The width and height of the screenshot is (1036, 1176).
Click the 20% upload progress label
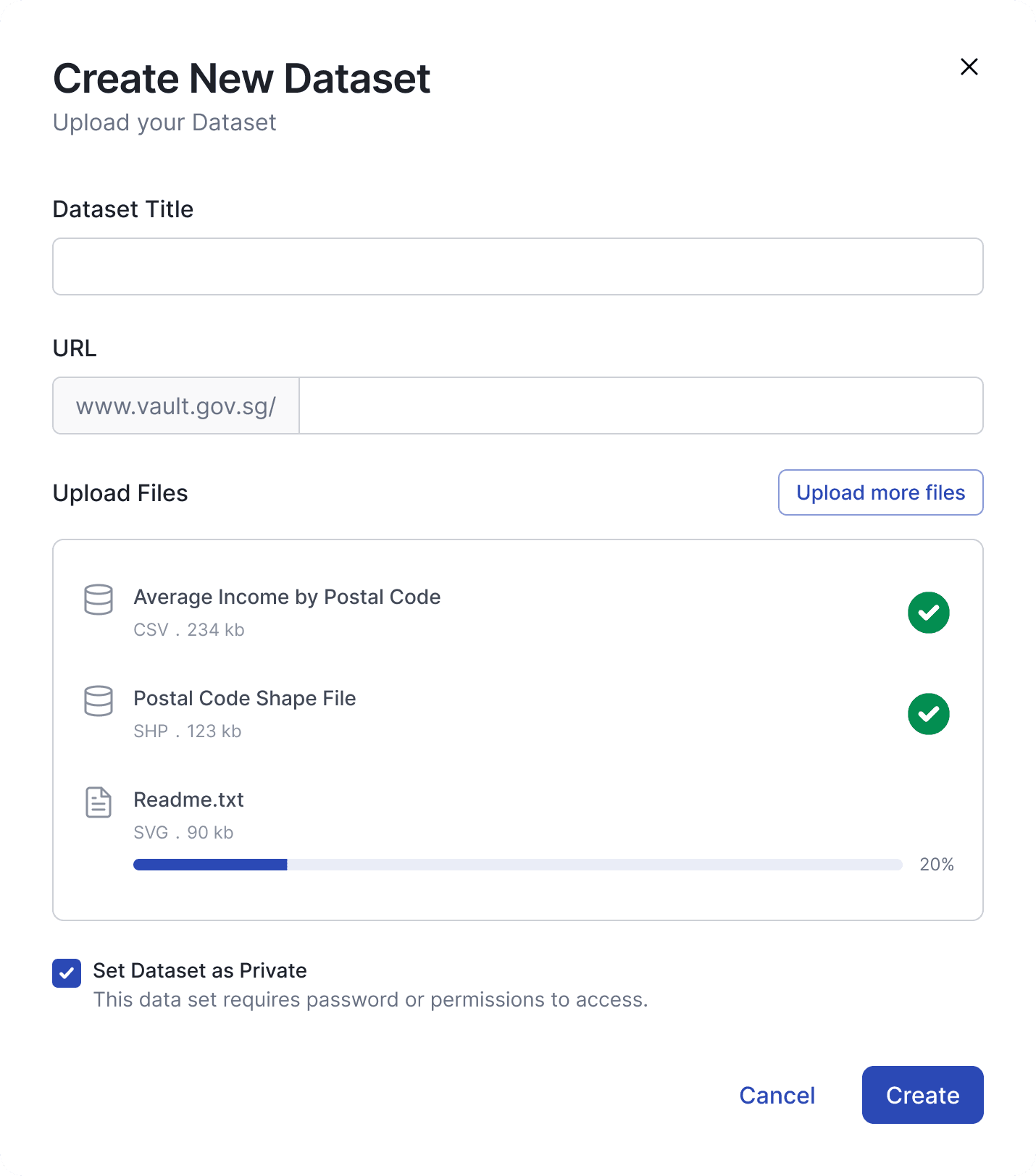click(937, 864)
